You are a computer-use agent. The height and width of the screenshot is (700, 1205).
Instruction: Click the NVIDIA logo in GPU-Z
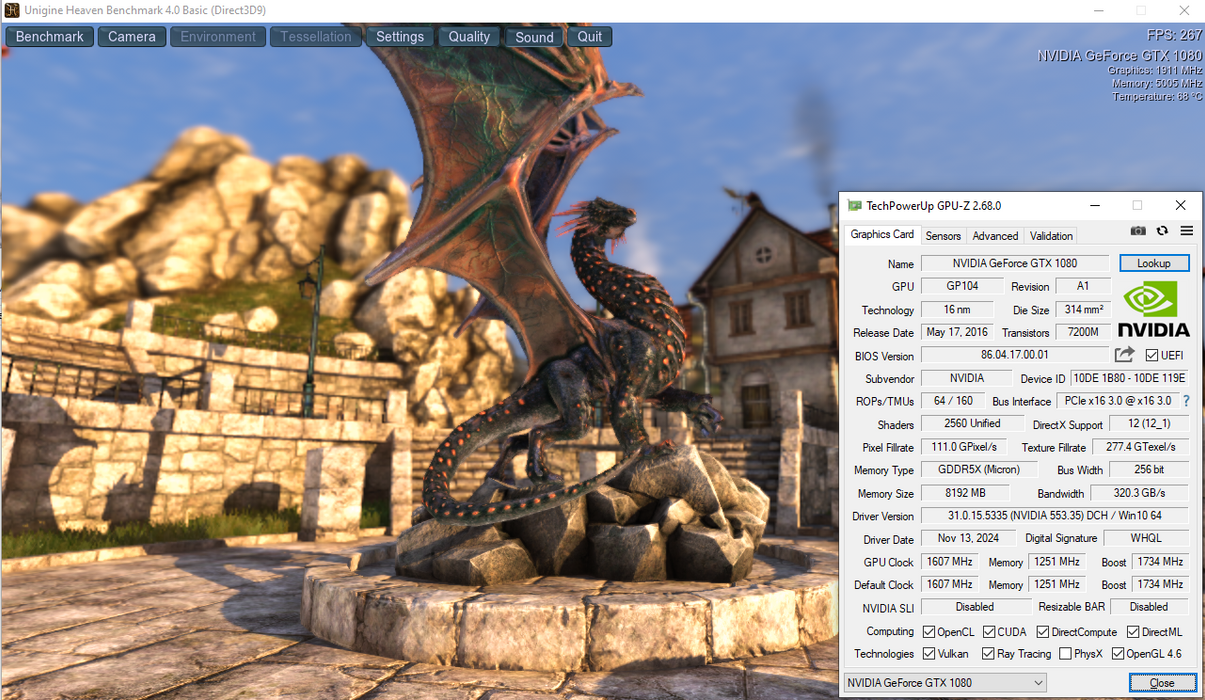click(1153, 309)
